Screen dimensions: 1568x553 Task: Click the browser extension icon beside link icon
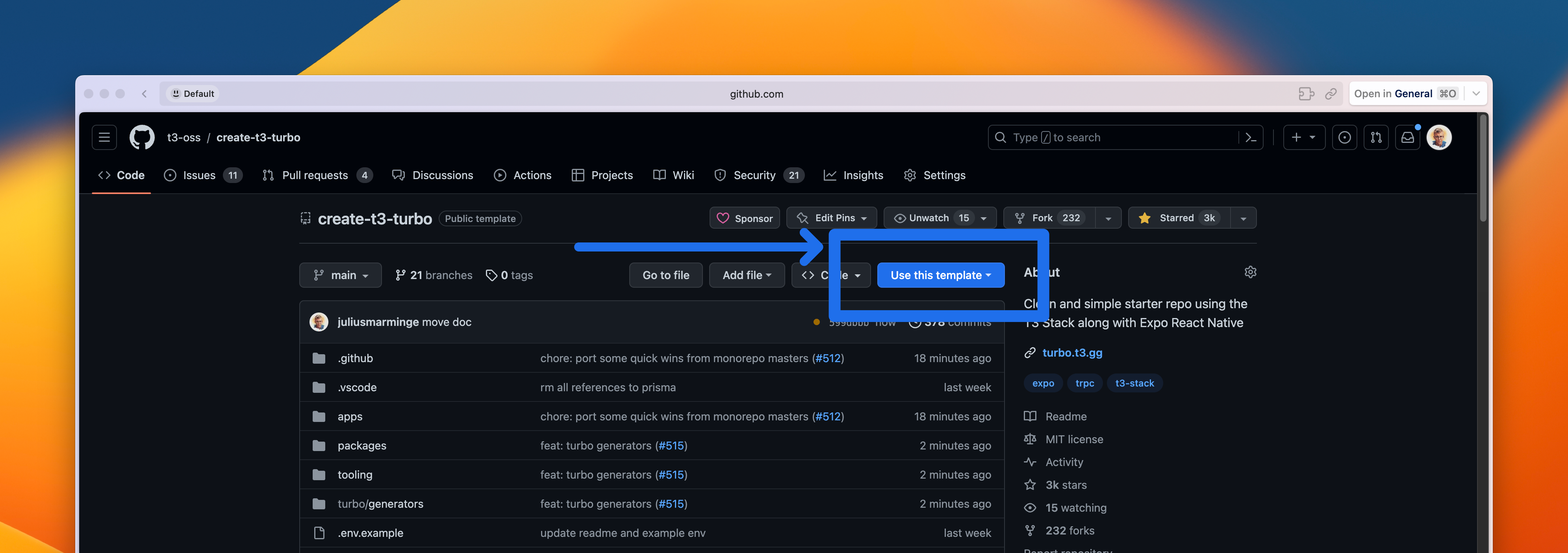pos(1306,94)
